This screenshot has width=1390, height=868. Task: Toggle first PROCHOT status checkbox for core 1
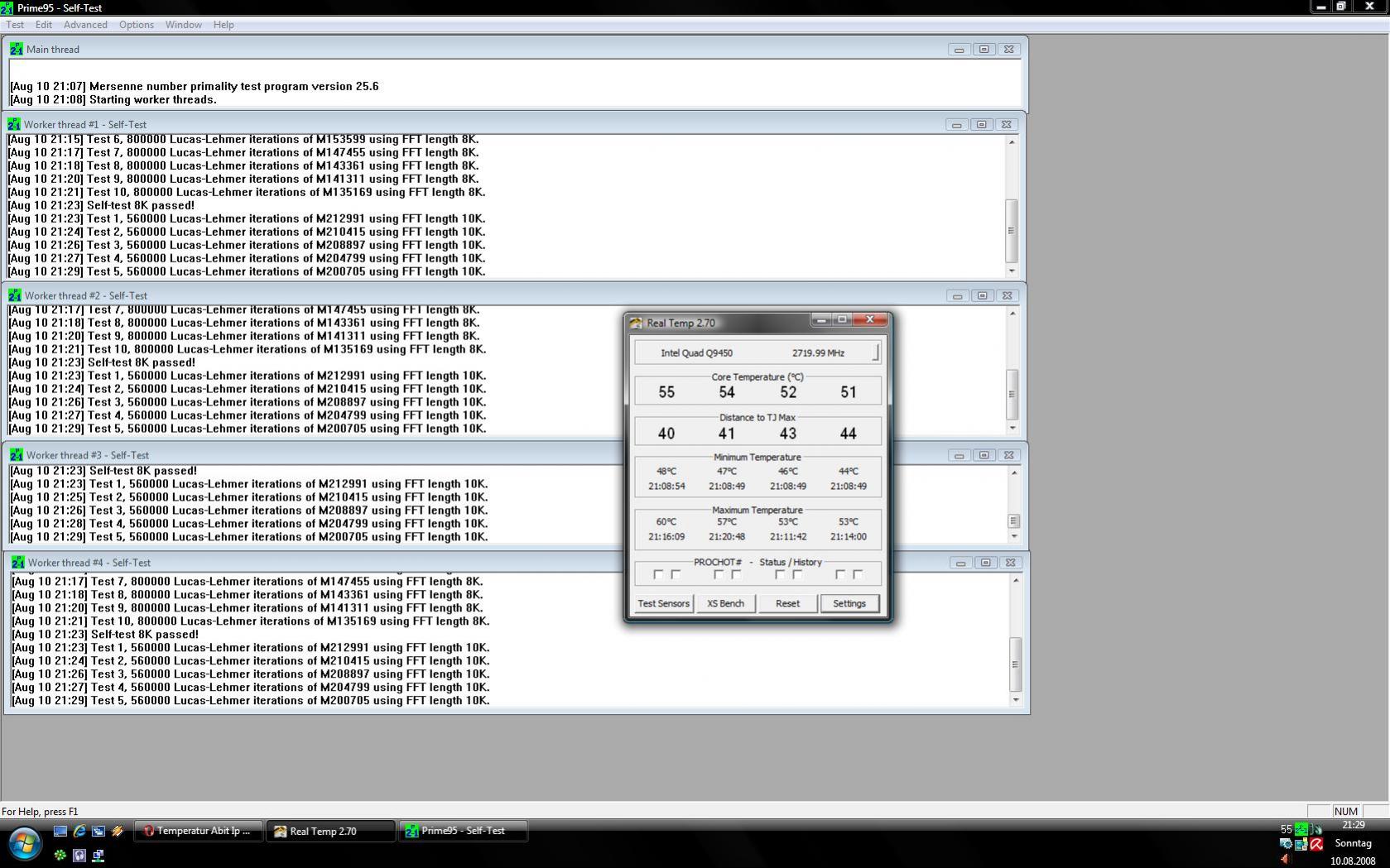coord(658,574)
